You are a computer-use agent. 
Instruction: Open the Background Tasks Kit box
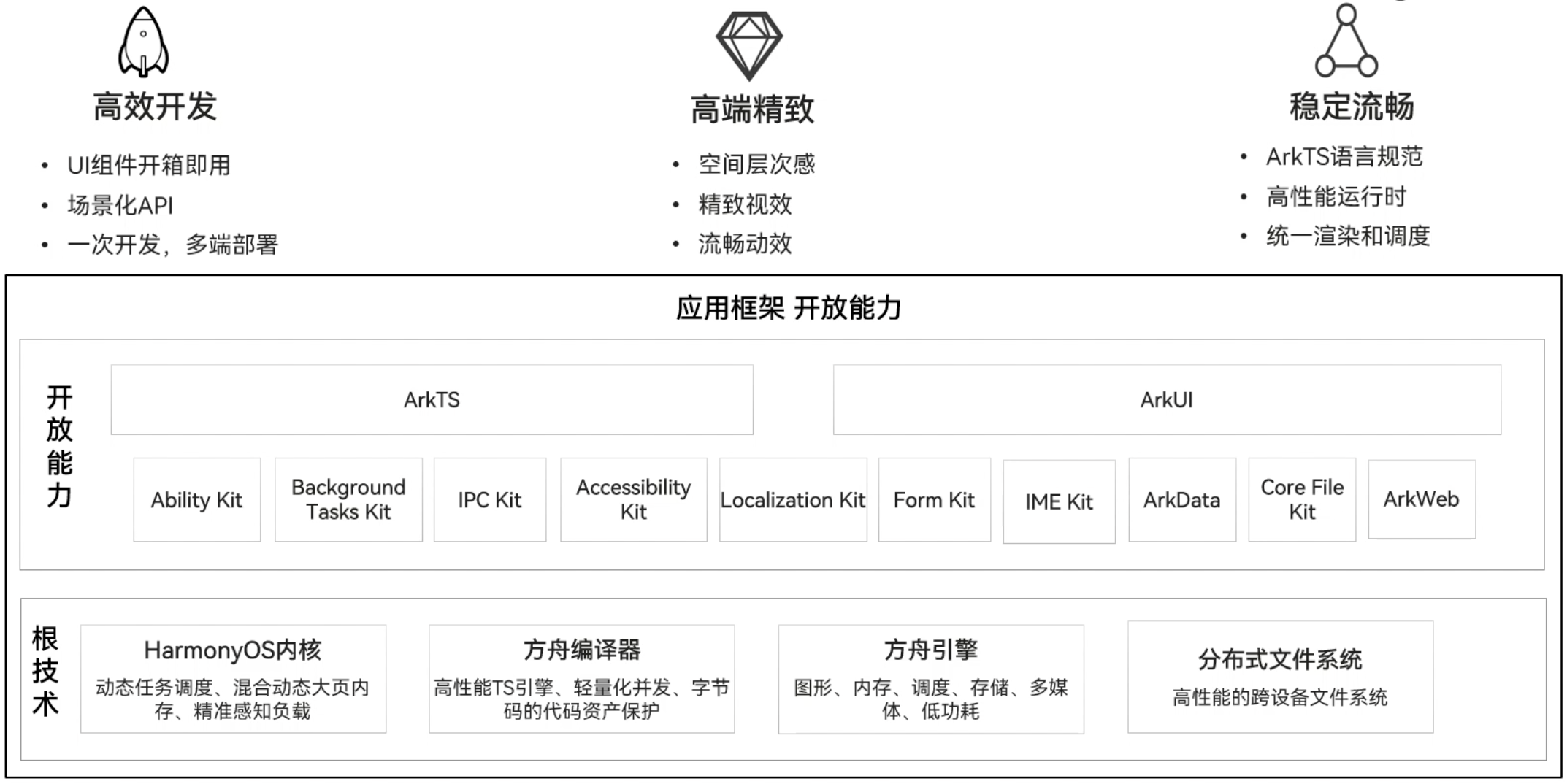[x=348, y=500]
